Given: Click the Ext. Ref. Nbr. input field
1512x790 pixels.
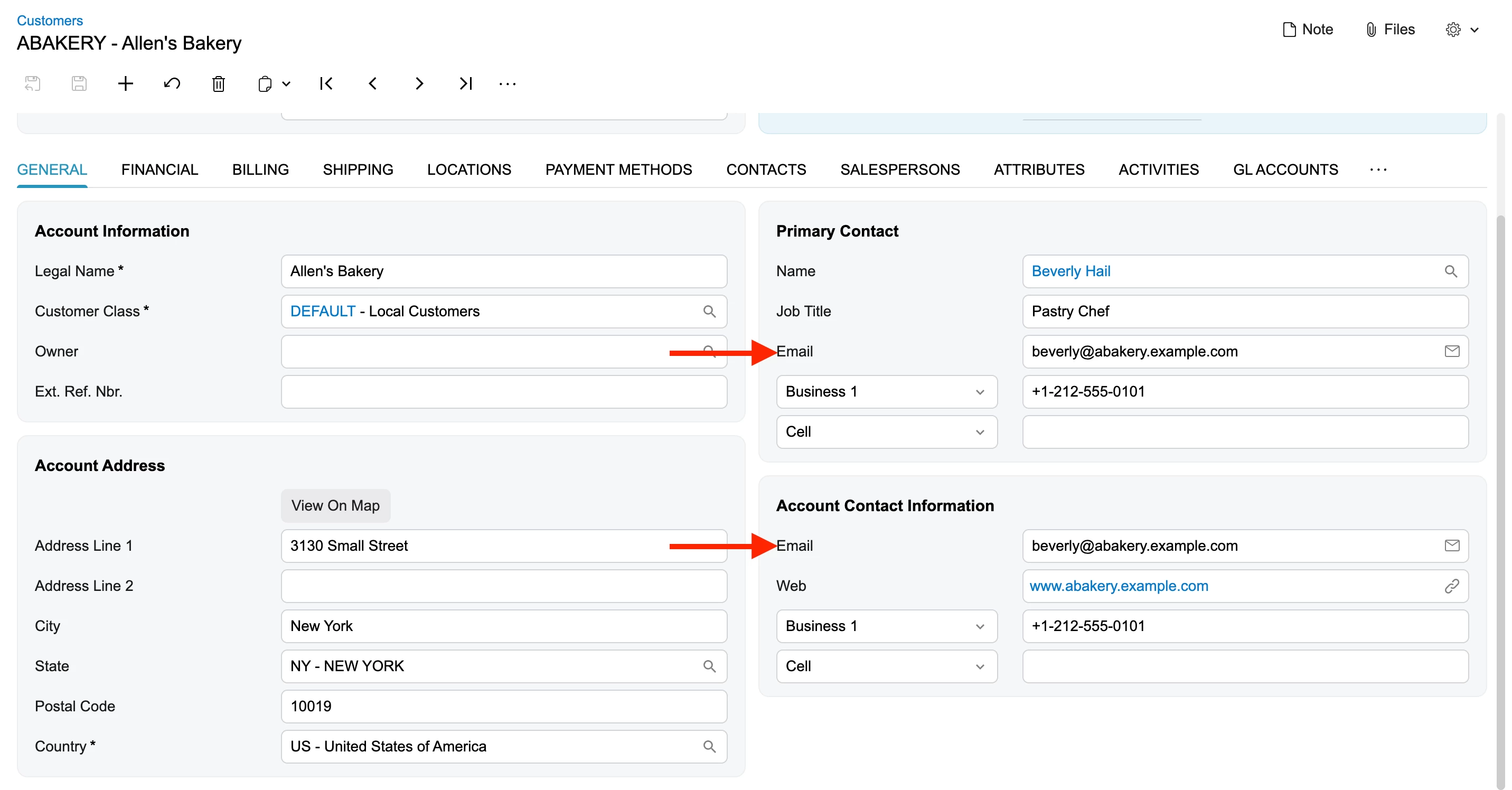Looking at the screenshot, I should 504,391.
